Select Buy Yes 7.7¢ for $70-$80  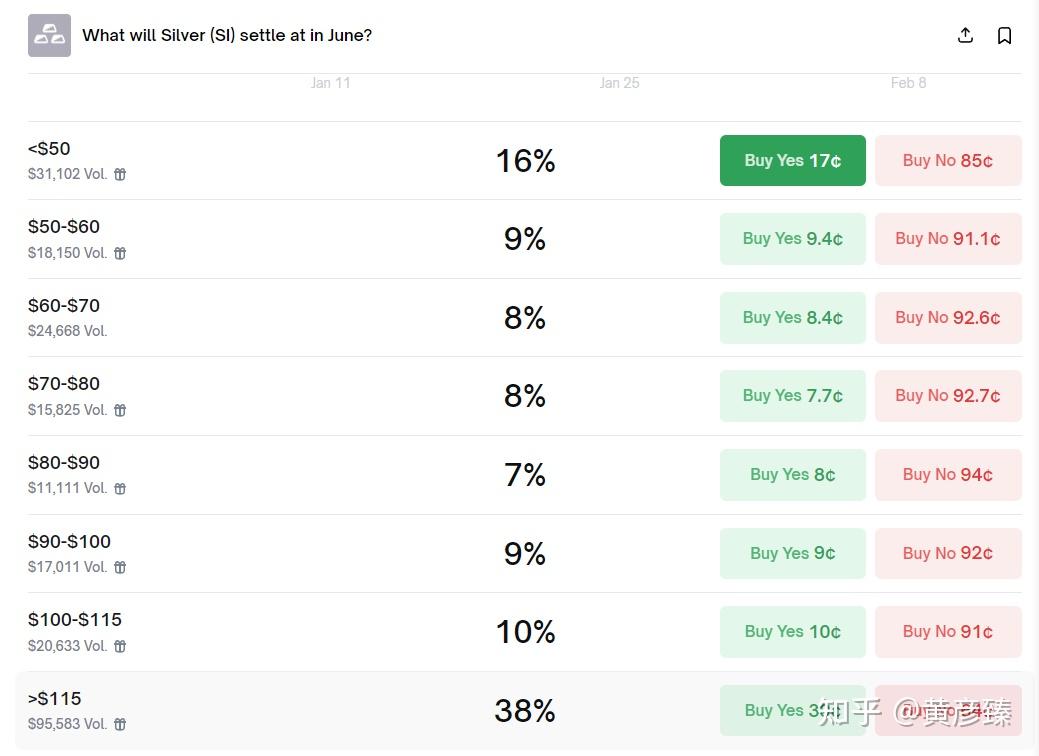tap(792, 396)
